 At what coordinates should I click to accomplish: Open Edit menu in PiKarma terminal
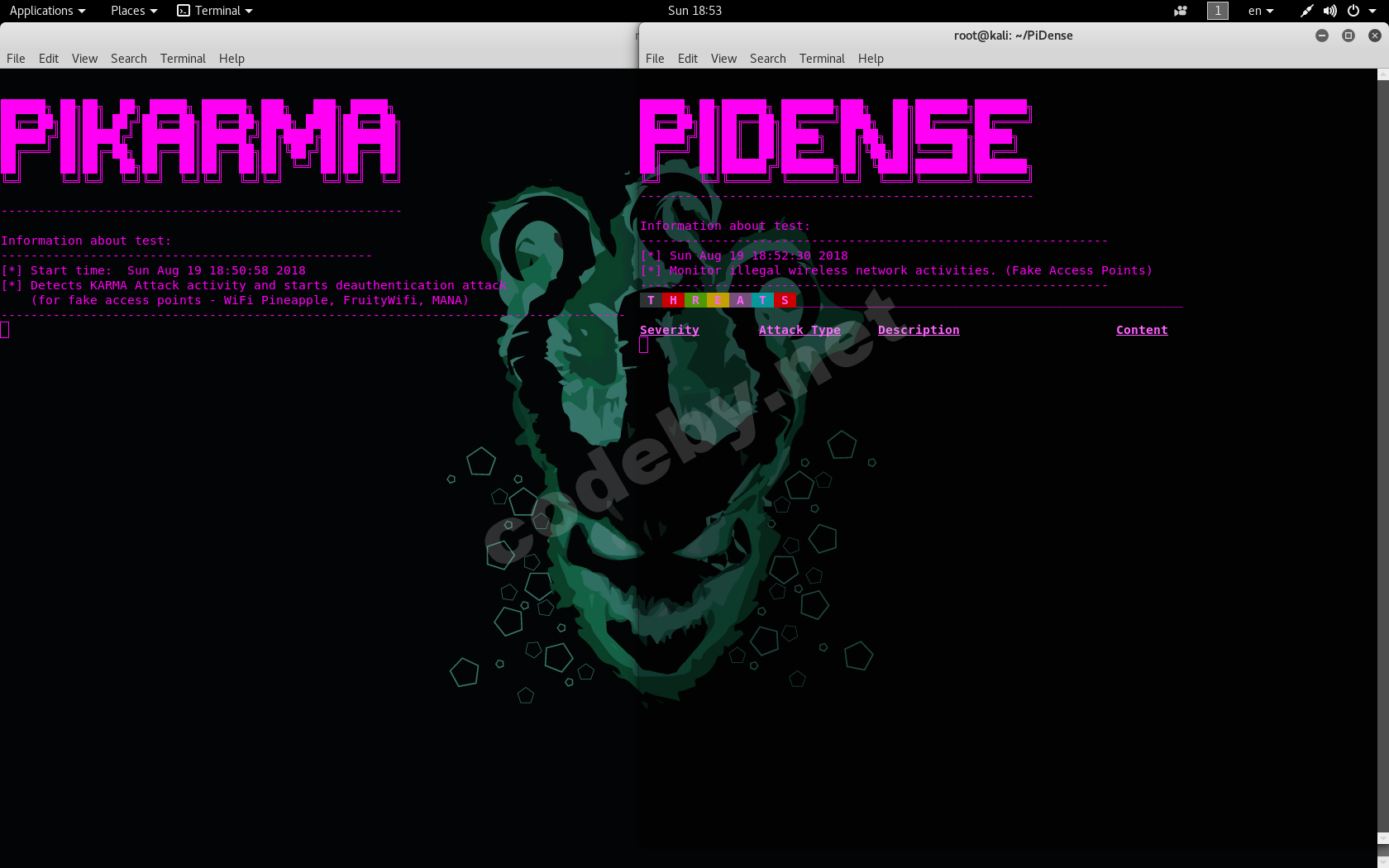(49, 59)
